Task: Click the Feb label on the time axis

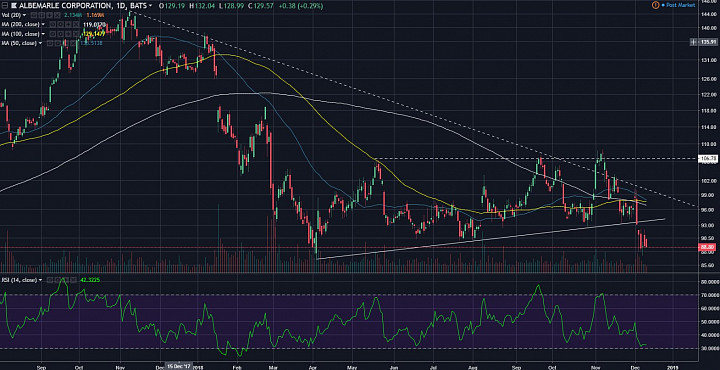Action: point(237,367)
